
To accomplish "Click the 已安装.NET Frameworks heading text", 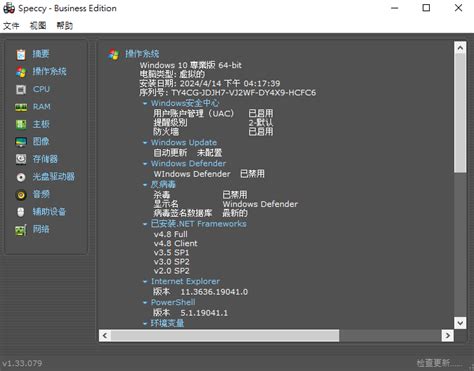I will click(199, 224).
